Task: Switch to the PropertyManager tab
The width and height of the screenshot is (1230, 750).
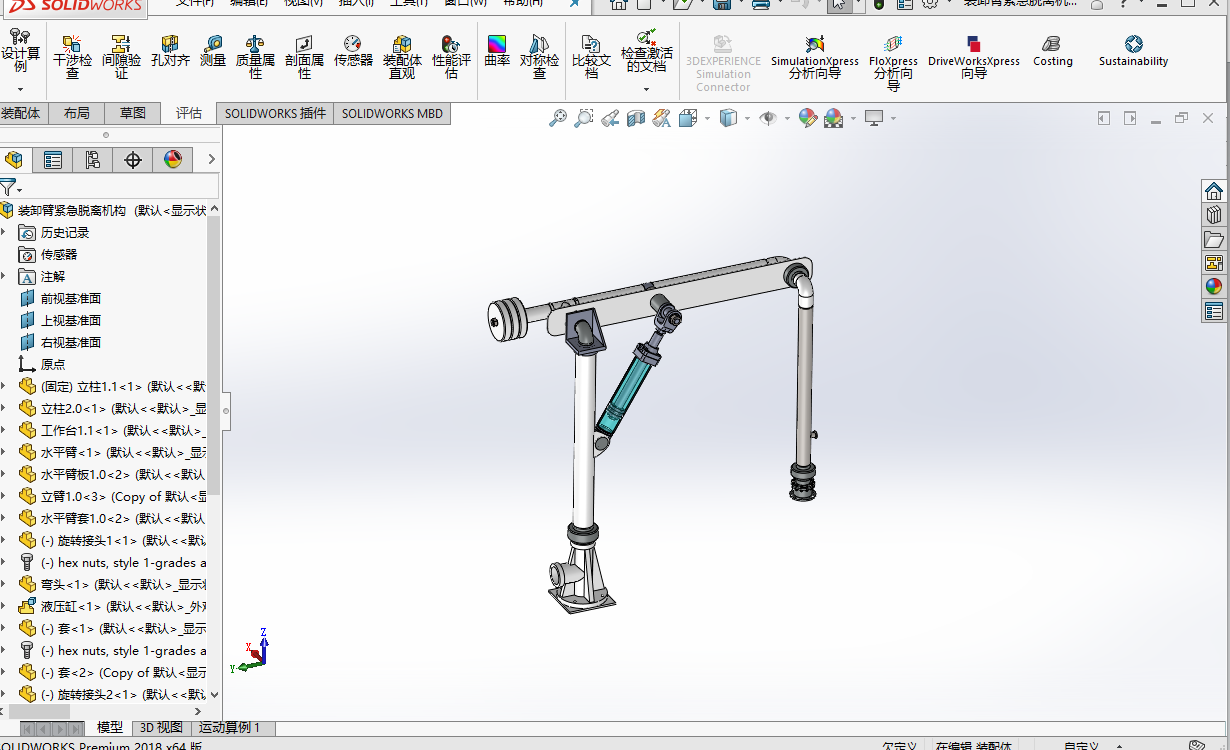Action: (x=53, y=160)
